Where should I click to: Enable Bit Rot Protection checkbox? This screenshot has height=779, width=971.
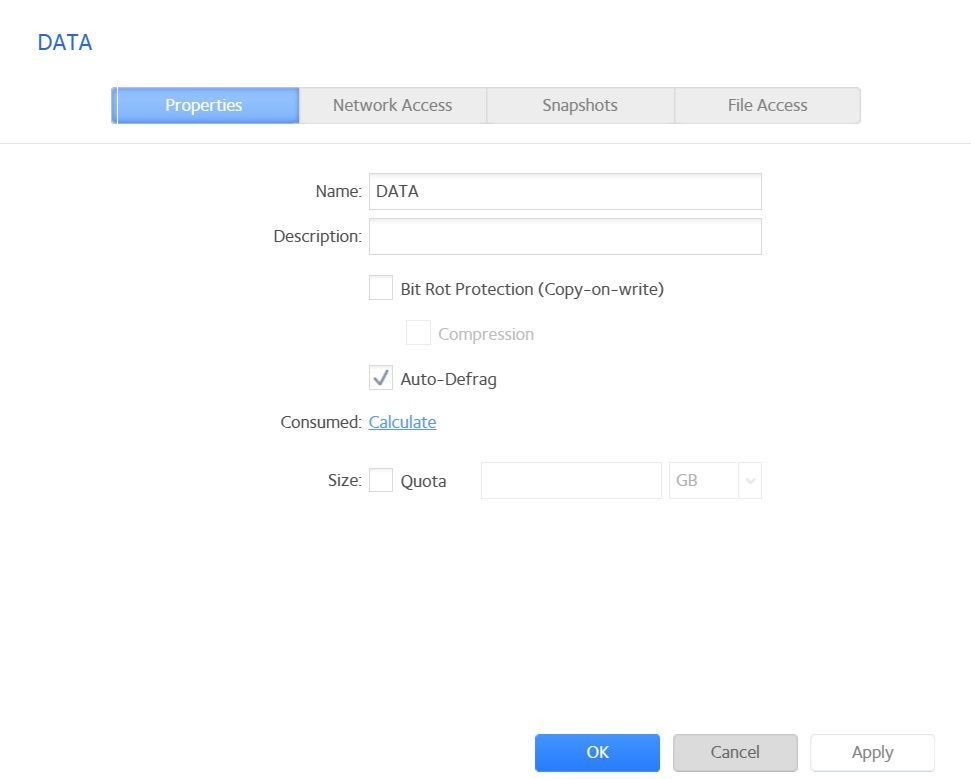pos(381,289)
